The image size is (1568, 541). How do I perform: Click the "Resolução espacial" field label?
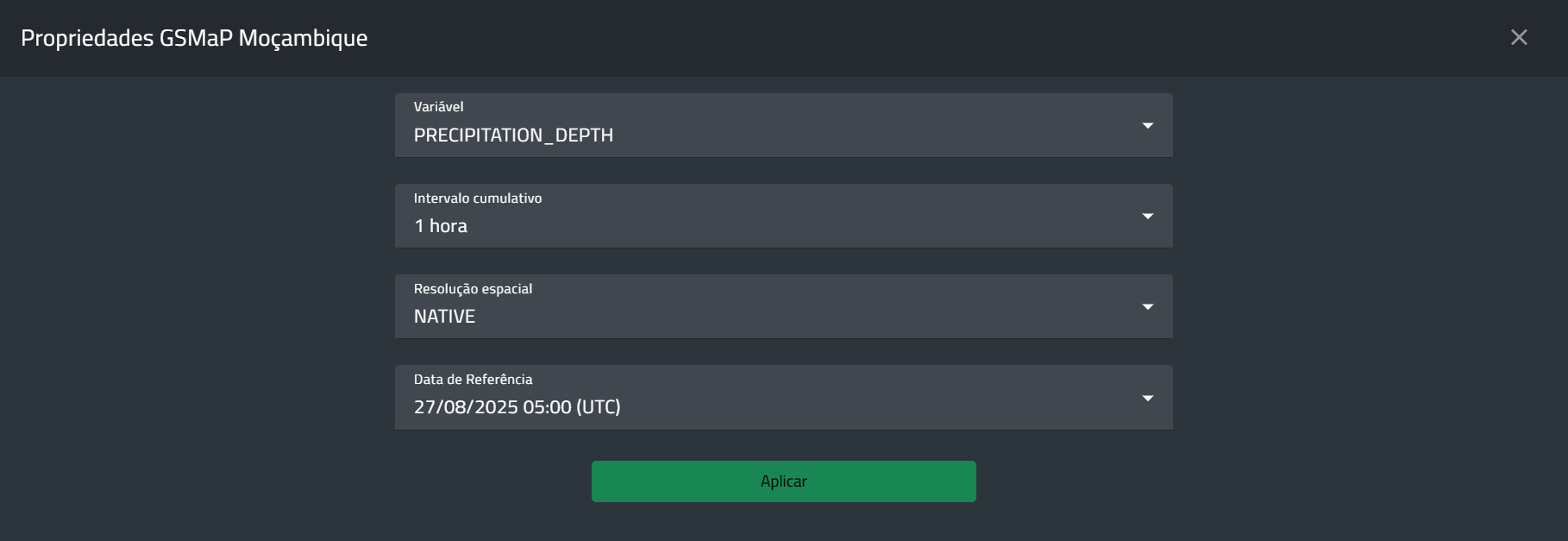coord(473,289)
